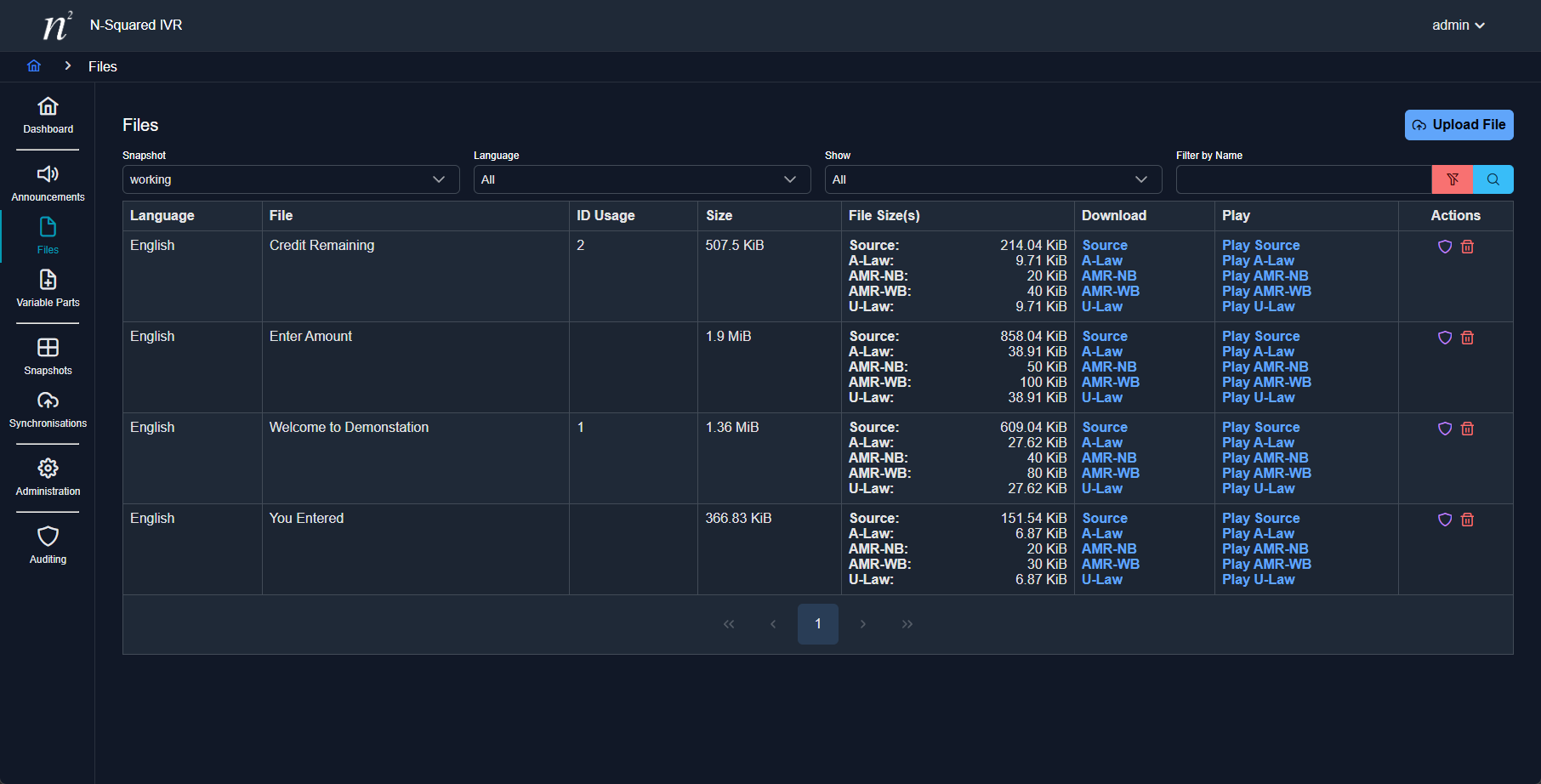Open the Snapshots sidebar section

click(48, 356)
